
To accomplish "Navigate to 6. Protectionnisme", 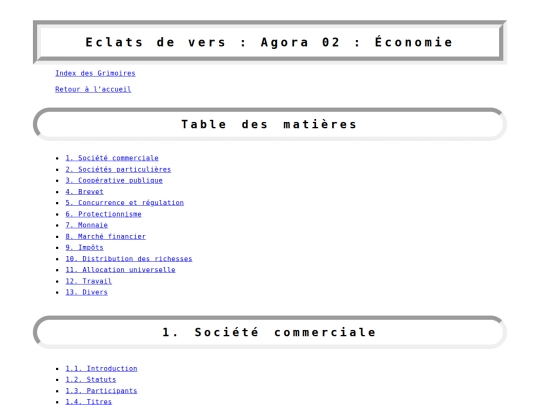I will tap(103, 214).
